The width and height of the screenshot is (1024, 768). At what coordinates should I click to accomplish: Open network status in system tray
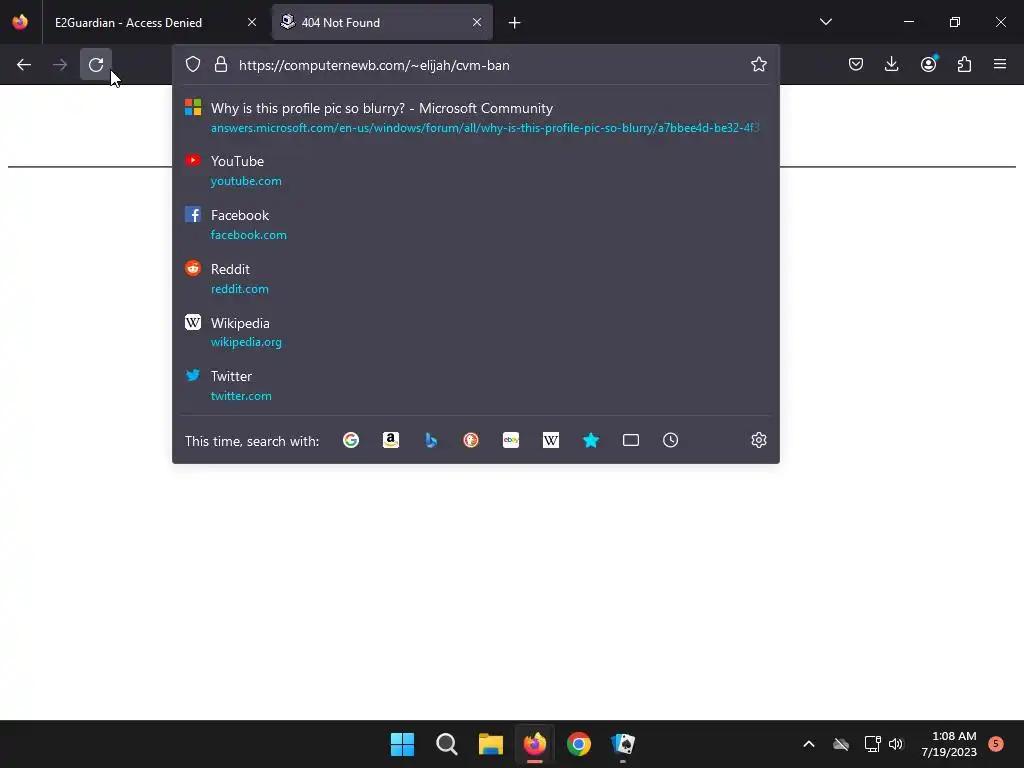coord(872,744)
